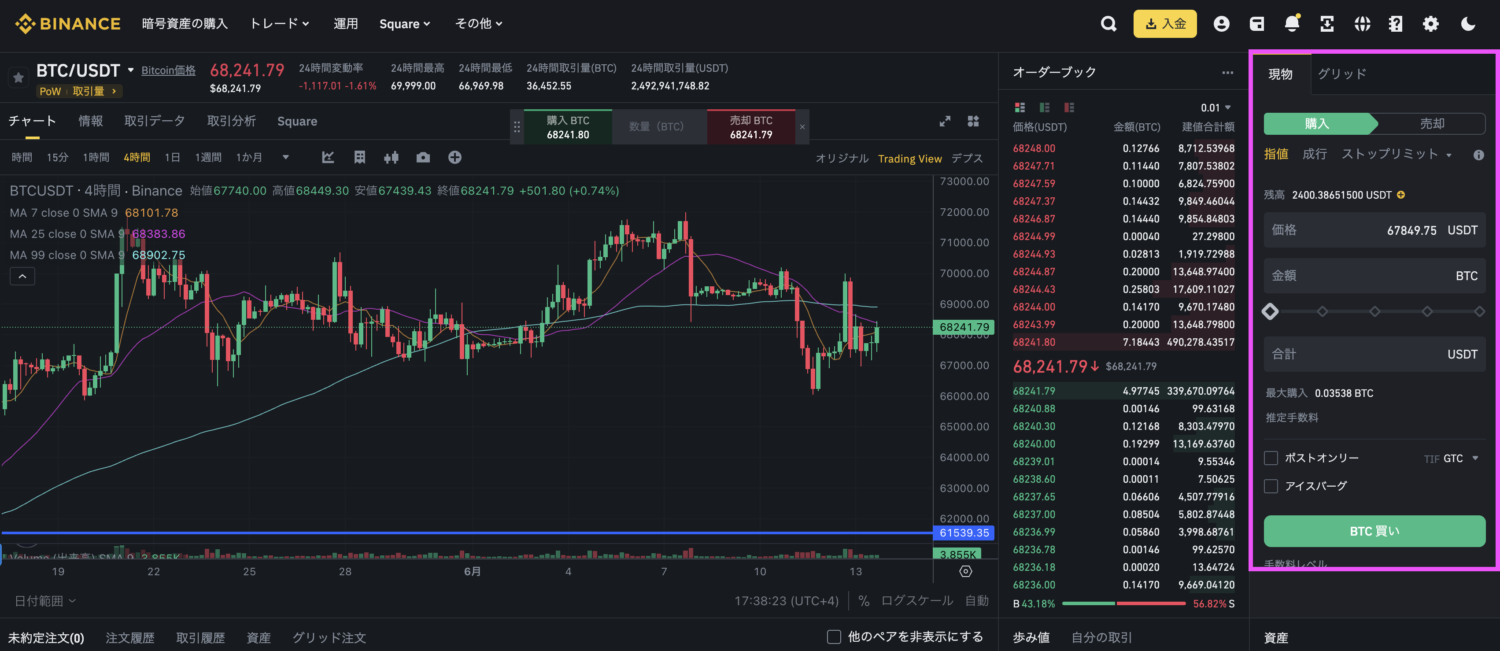
Task: Open the chart settings gear near time axis
Action: [x=965, y=571]
